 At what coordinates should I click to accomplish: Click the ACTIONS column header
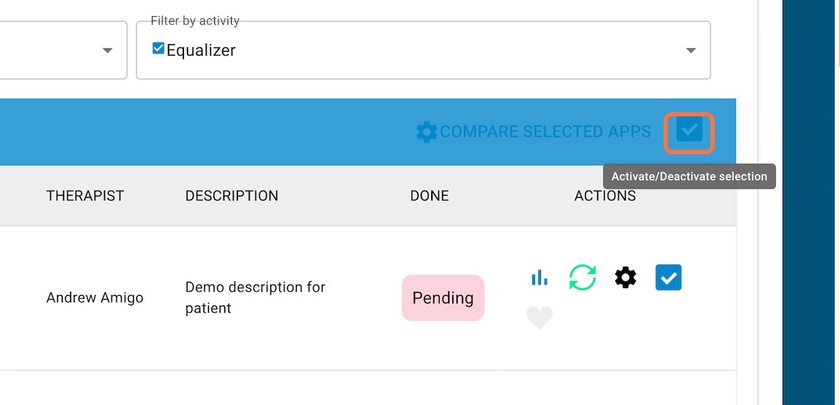605,196
